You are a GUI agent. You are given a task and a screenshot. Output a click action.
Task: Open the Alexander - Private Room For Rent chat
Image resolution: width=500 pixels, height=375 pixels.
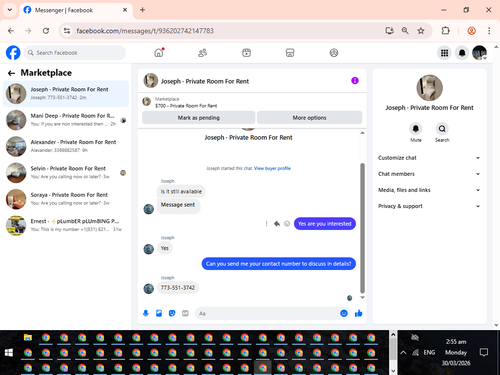pyautogui.click(x=66, y=146)
